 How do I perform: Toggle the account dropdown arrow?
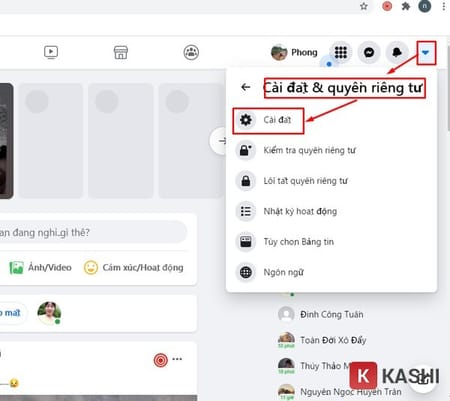425,52
